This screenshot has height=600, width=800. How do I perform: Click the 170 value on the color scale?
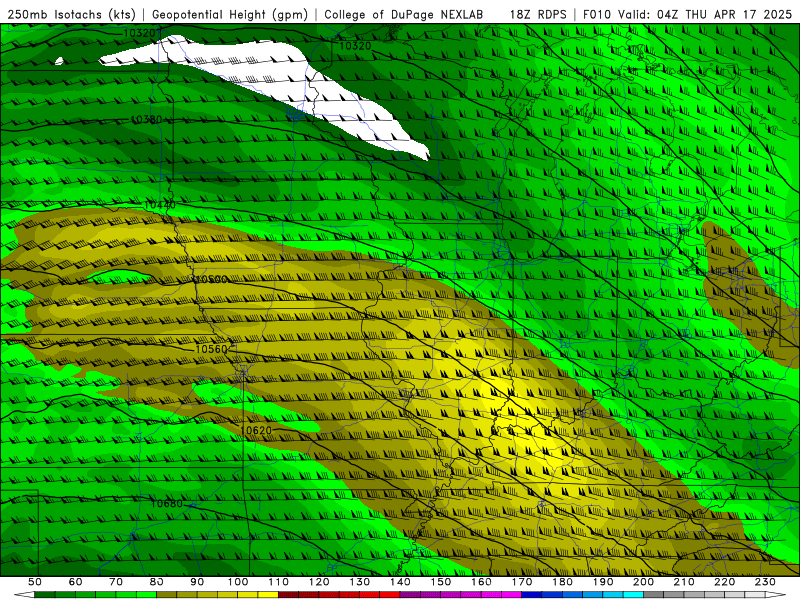point(522,582)
